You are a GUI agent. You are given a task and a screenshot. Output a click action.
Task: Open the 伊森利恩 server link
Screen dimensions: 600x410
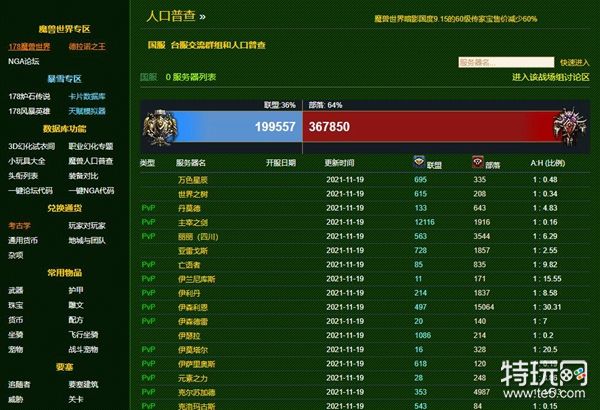point(193,307)
